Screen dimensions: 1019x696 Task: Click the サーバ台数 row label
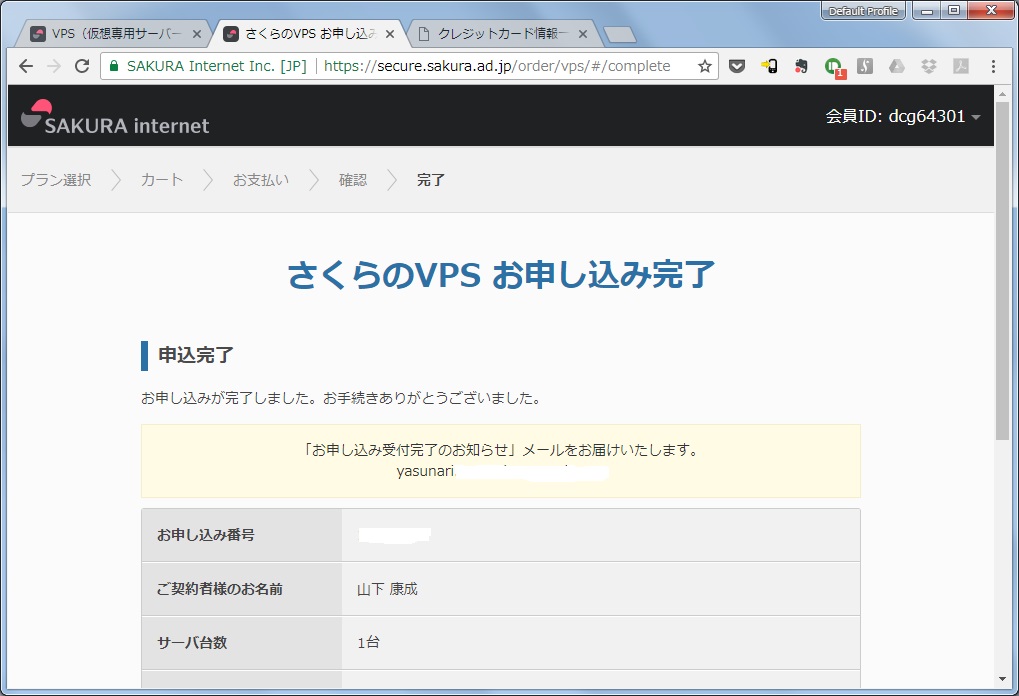click(x=192, y=643)
